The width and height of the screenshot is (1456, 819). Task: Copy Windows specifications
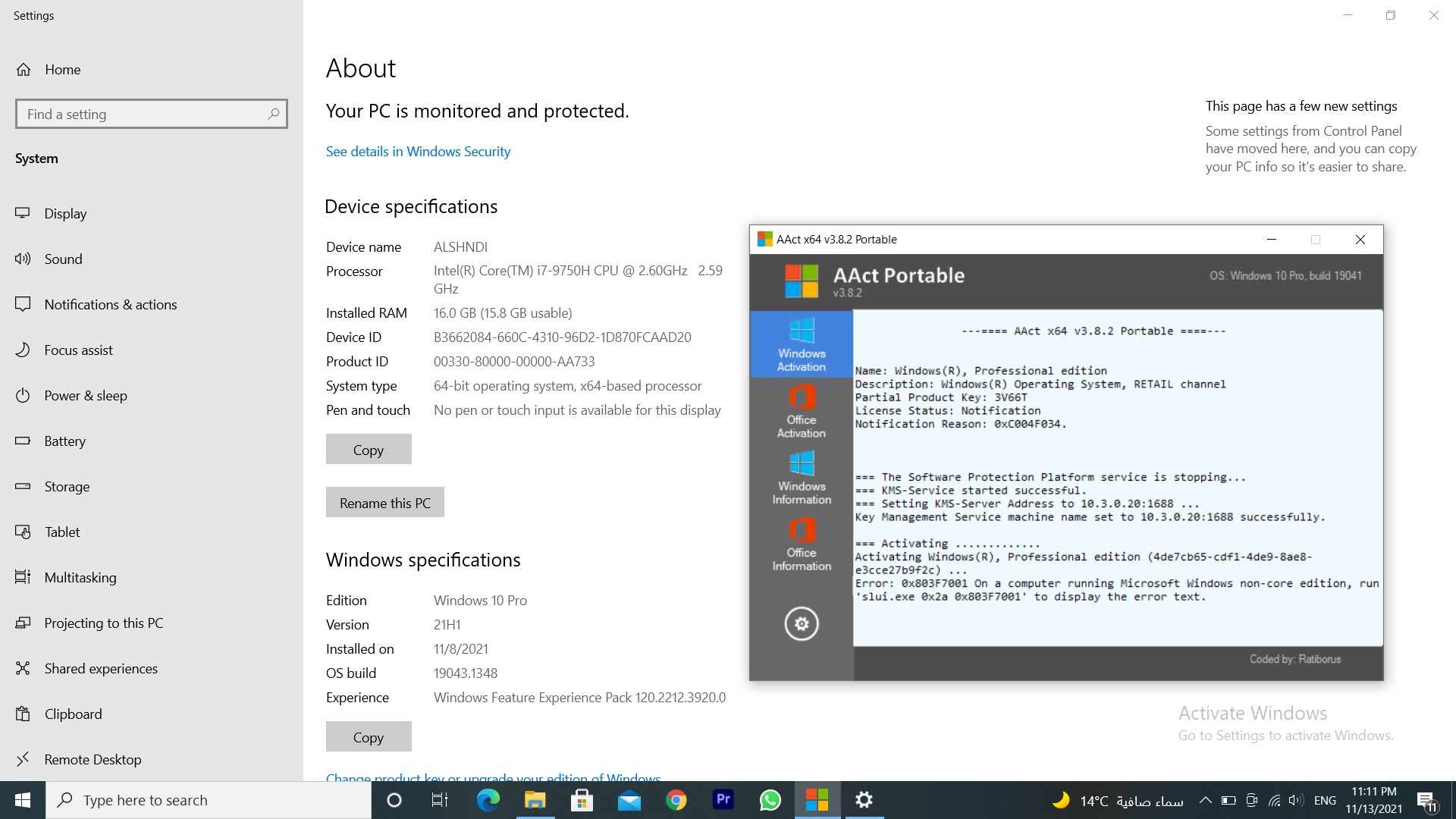click(x=369, y=737)
